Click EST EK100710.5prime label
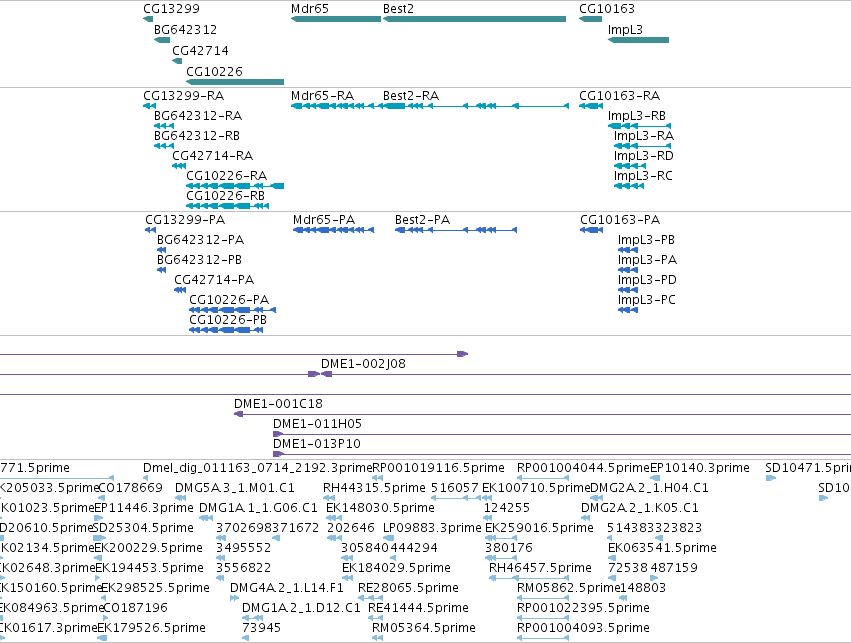The width and height of the screenshot is (851, 643). click(x=536, y=488)
